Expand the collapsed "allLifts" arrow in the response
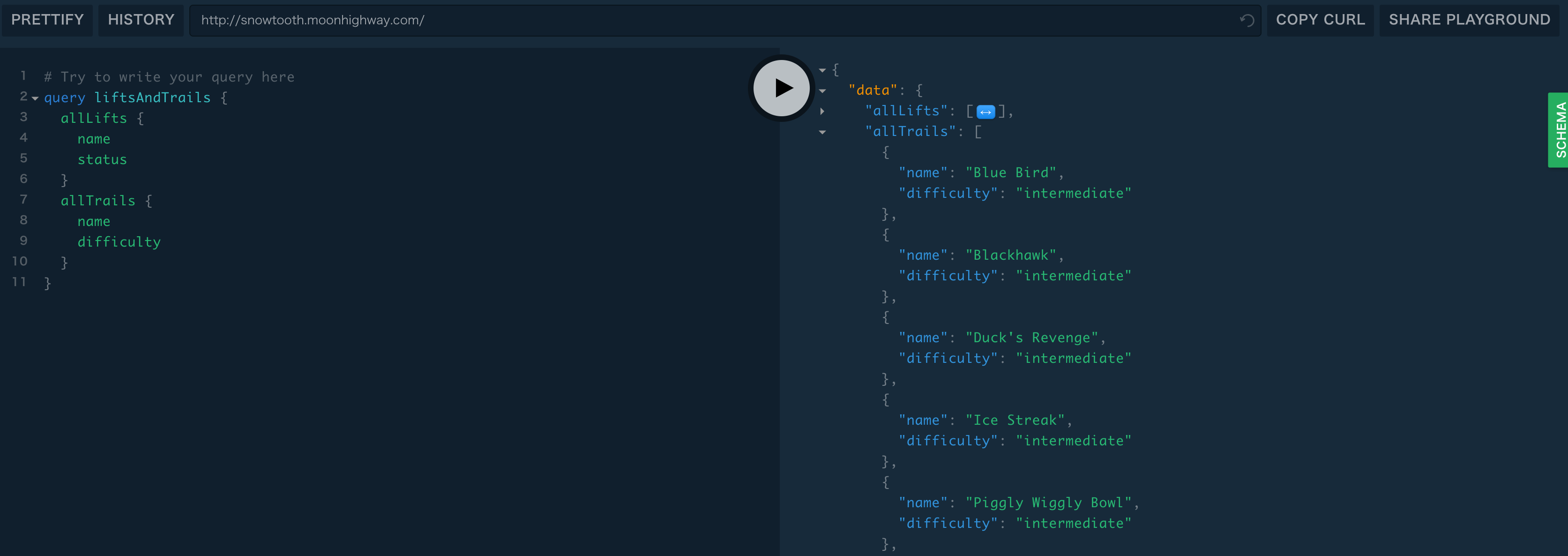The width and height of the screenshot is (1568, 556). tap(822, 112)
